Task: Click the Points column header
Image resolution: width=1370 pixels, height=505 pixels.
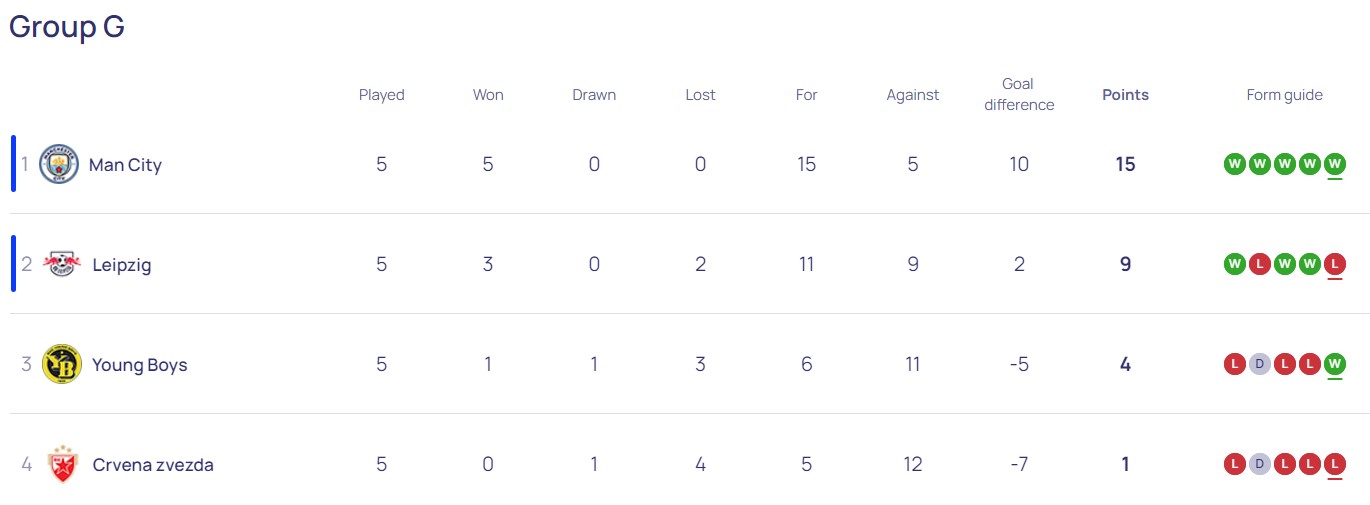Action: [x=1125, y=95]
